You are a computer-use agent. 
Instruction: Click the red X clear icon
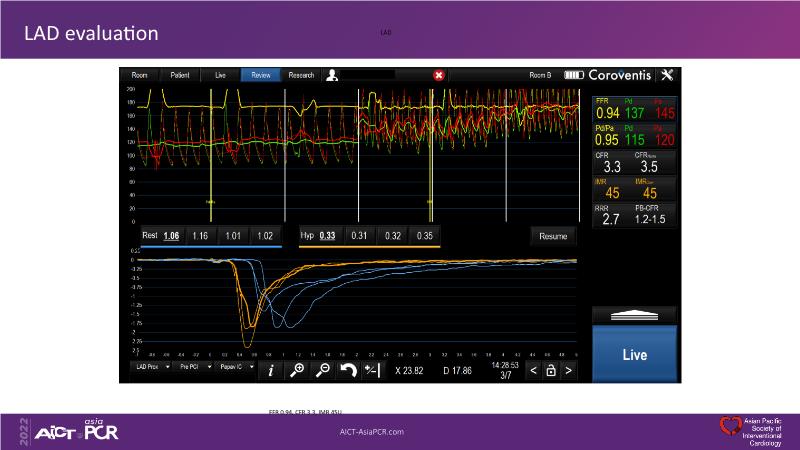439,75
